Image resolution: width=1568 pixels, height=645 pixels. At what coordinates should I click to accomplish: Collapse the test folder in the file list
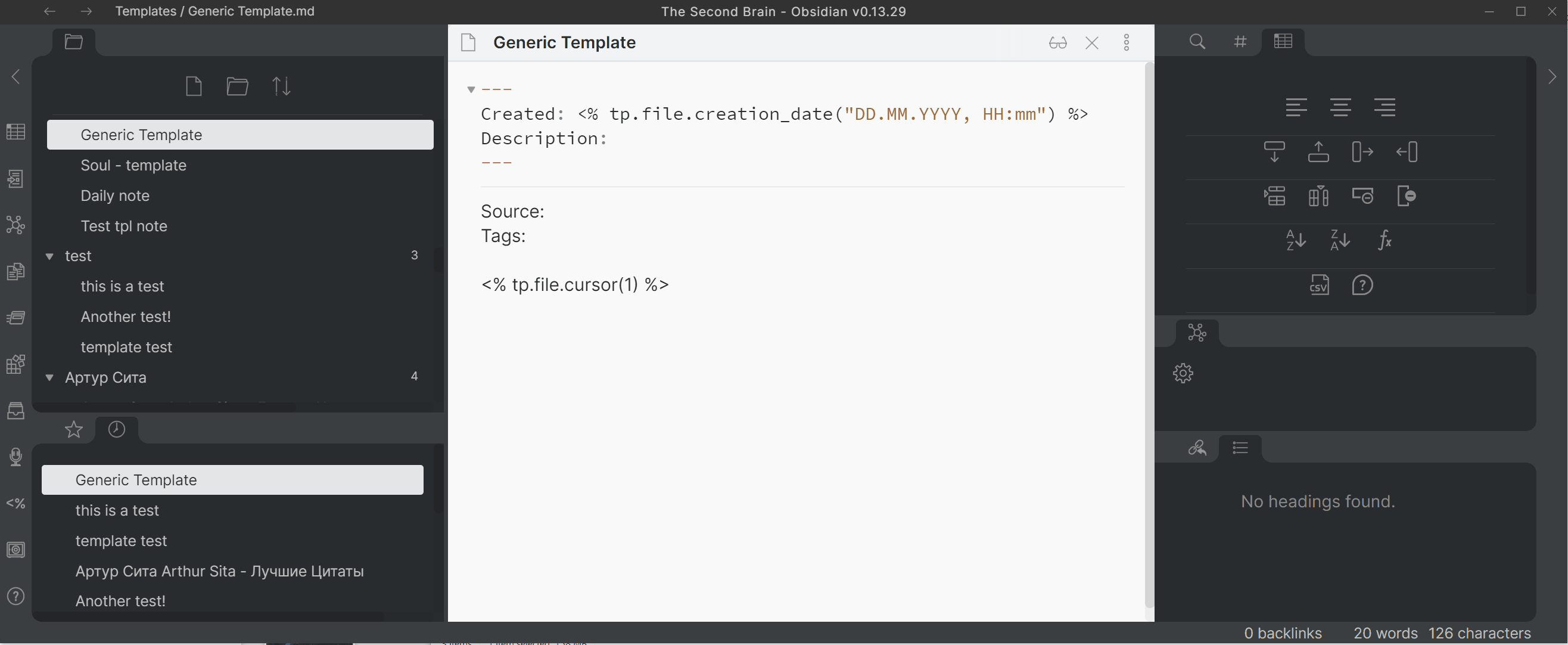pos(50,256)
